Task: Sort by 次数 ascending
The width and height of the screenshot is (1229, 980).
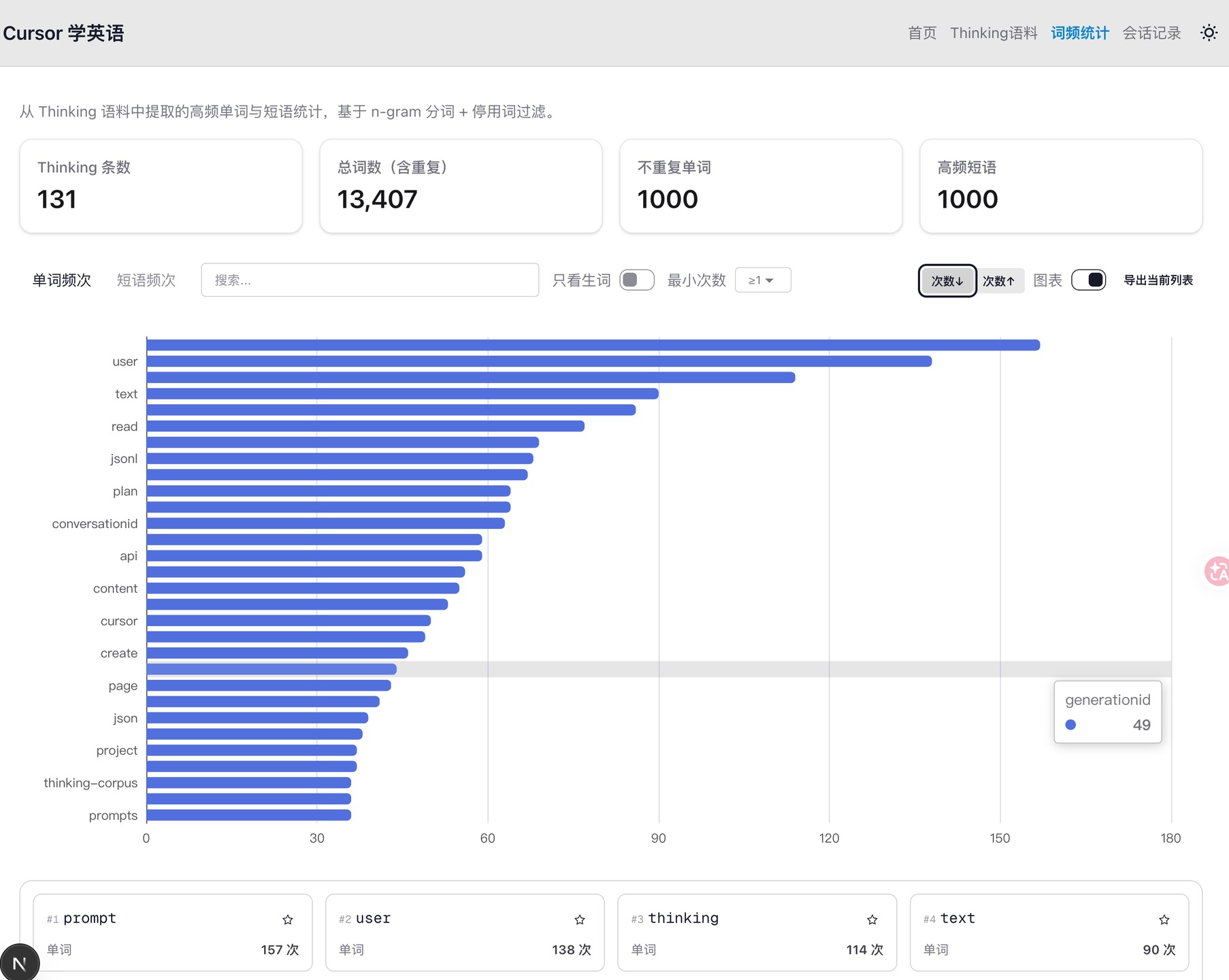Action: pyautogui.click(x=999, y=280)
